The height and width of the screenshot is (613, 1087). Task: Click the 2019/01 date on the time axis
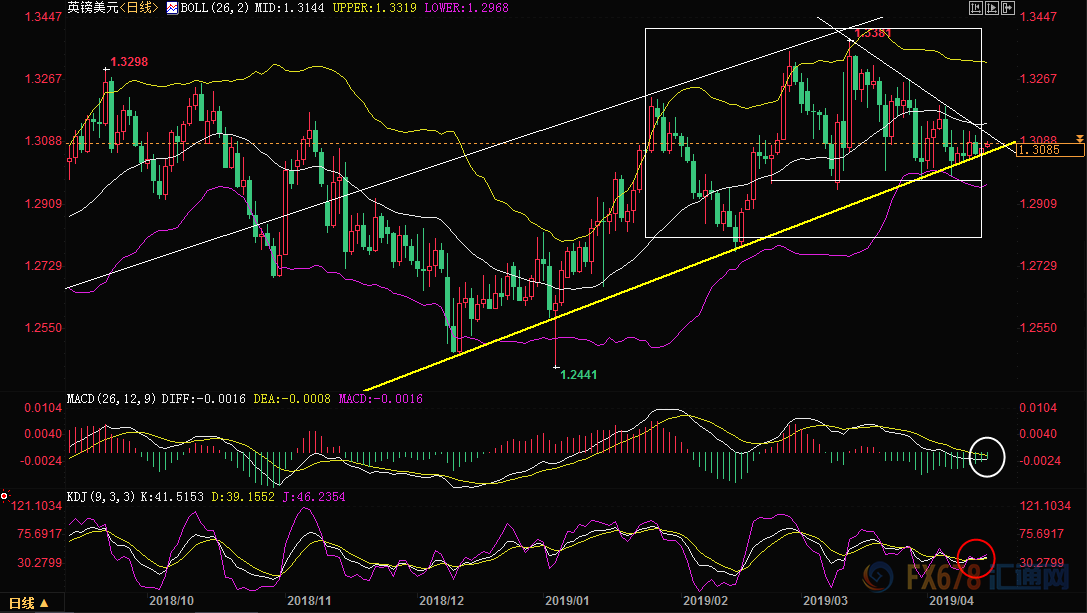pyautogui.click(x=565, y=601)
